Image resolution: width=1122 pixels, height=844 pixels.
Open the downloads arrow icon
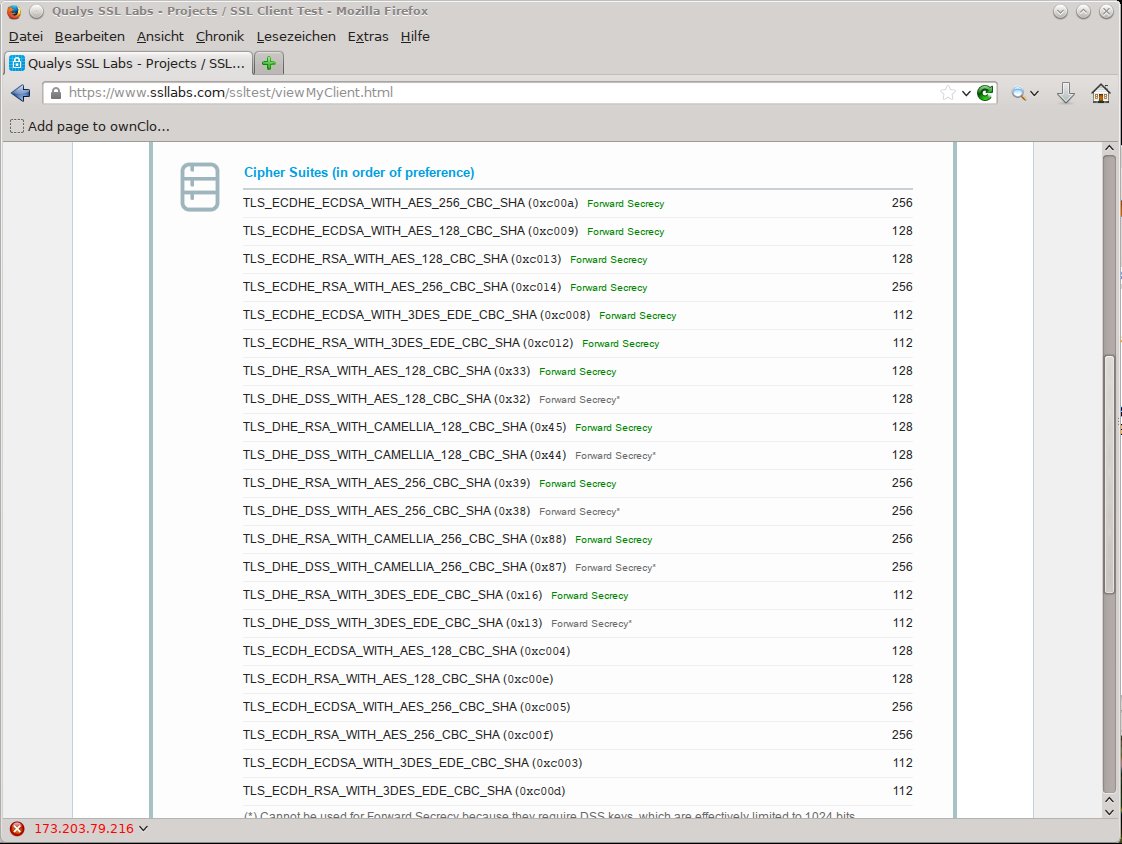[1065, 93]
